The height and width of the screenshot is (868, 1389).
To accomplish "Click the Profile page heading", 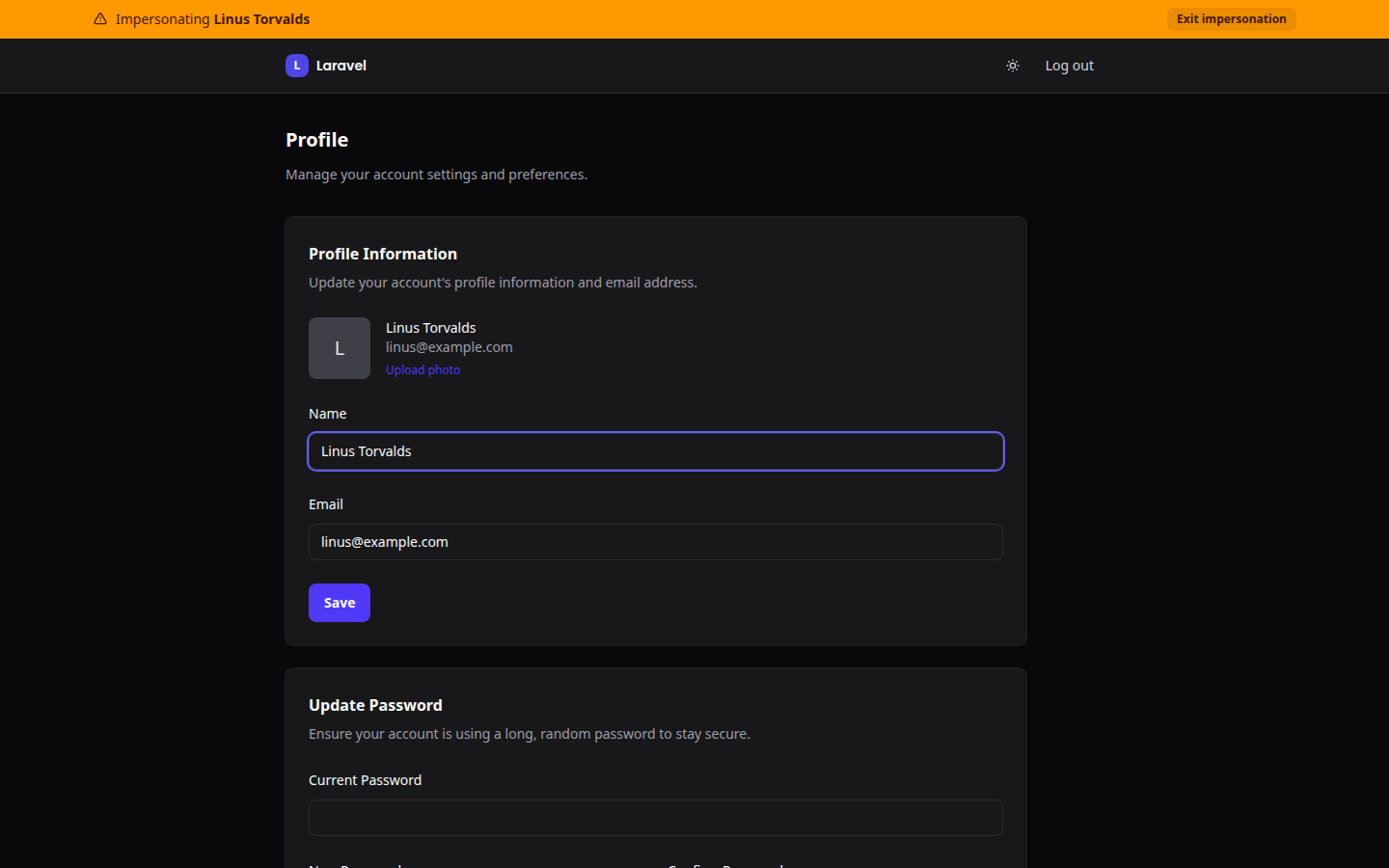I will coord(317,140).
